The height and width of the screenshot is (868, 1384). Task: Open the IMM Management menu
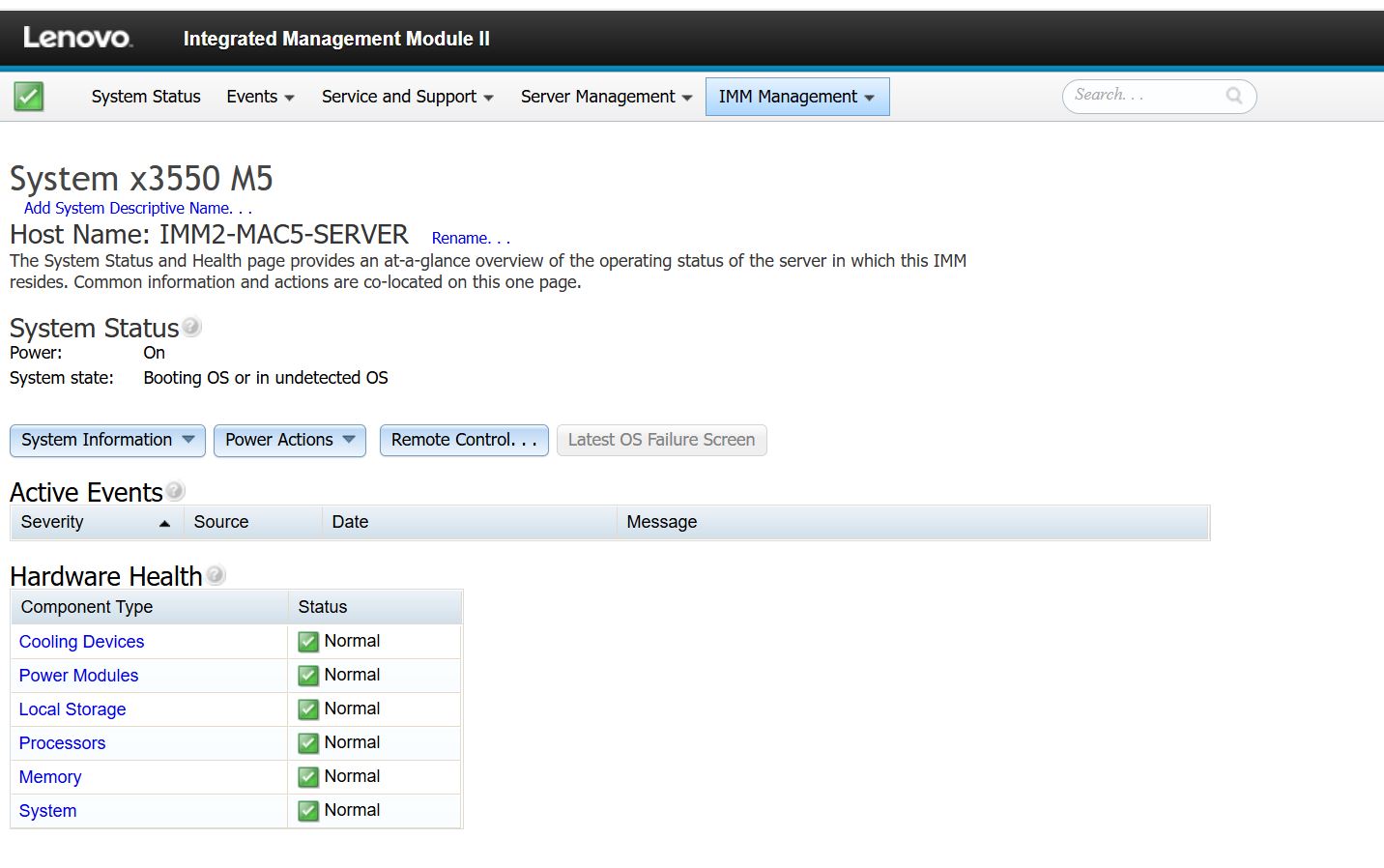pos(796,97)
